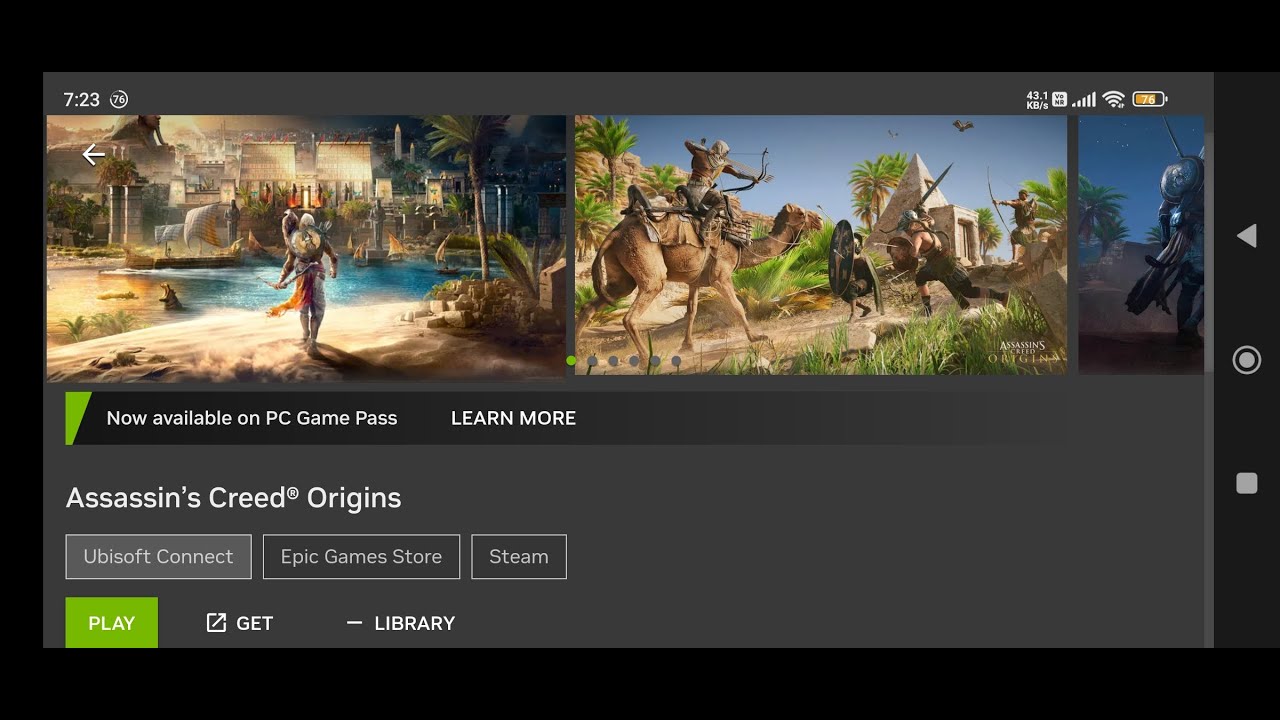Select the Epic Games Store option
Viewport: 1280px width, 720px height.
click(x=361, y=557)
